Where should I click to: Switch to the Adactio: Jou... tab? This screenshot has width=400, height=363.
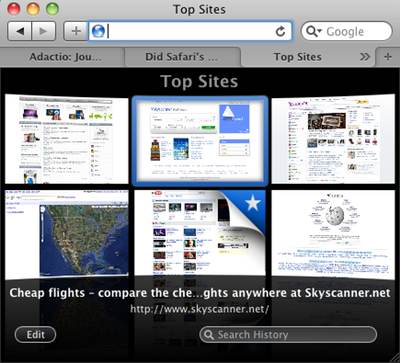65,57
